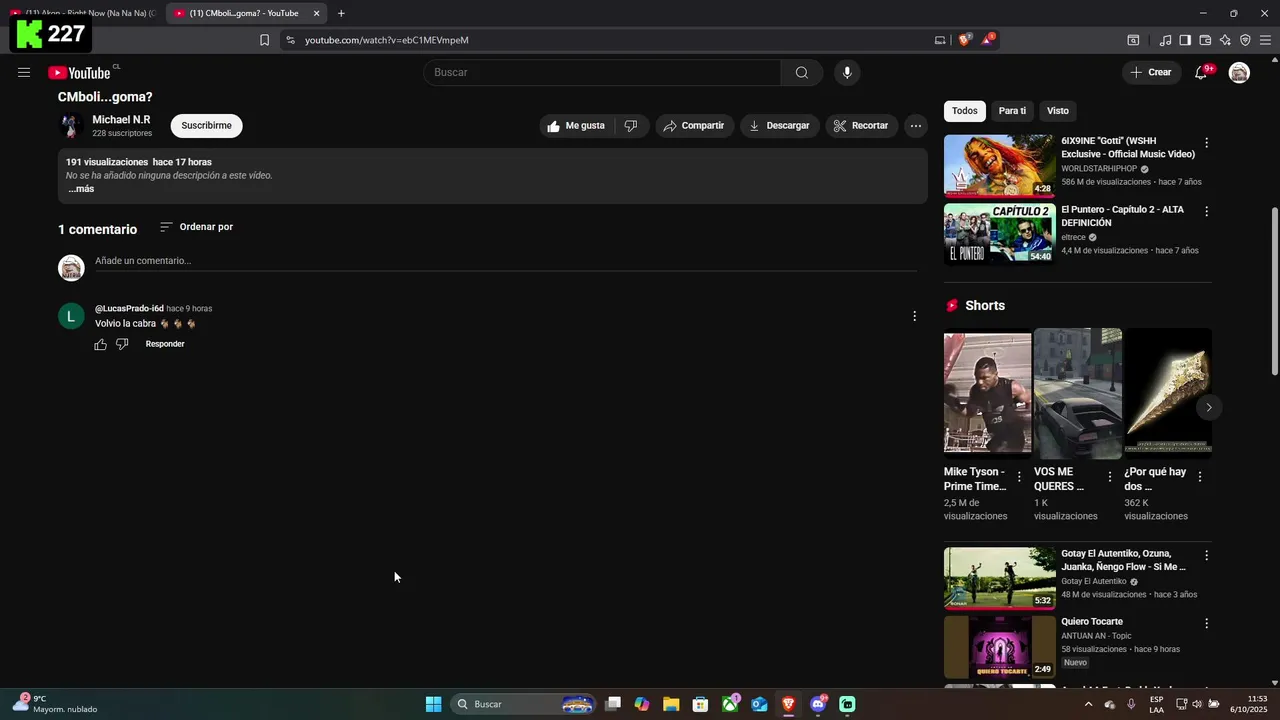Like the LucasPrado comment
The image size is (1280, 720).
(x=100, y=344)
